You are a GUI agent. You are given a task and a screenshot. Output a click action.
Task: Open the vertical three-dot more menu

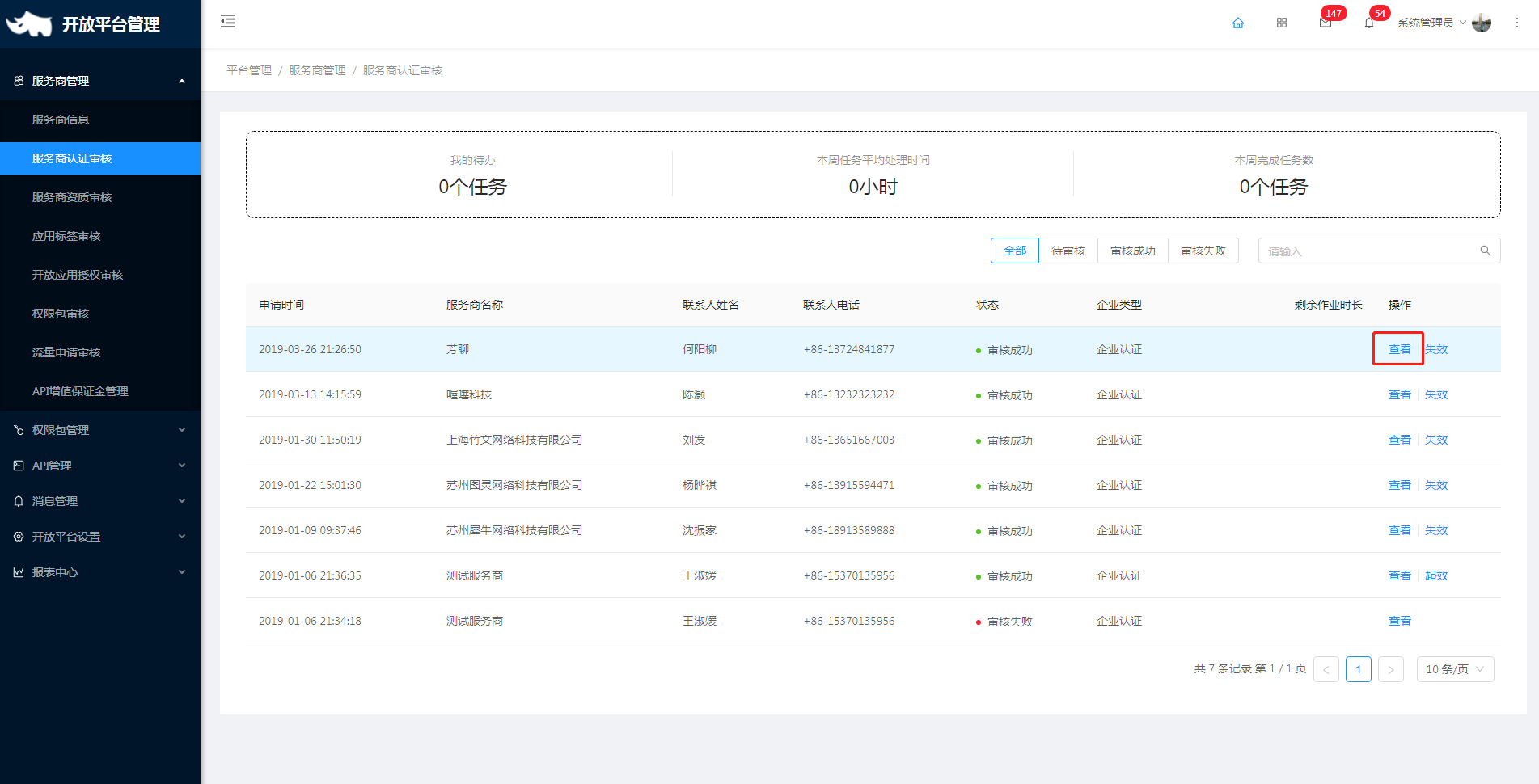1517,23
